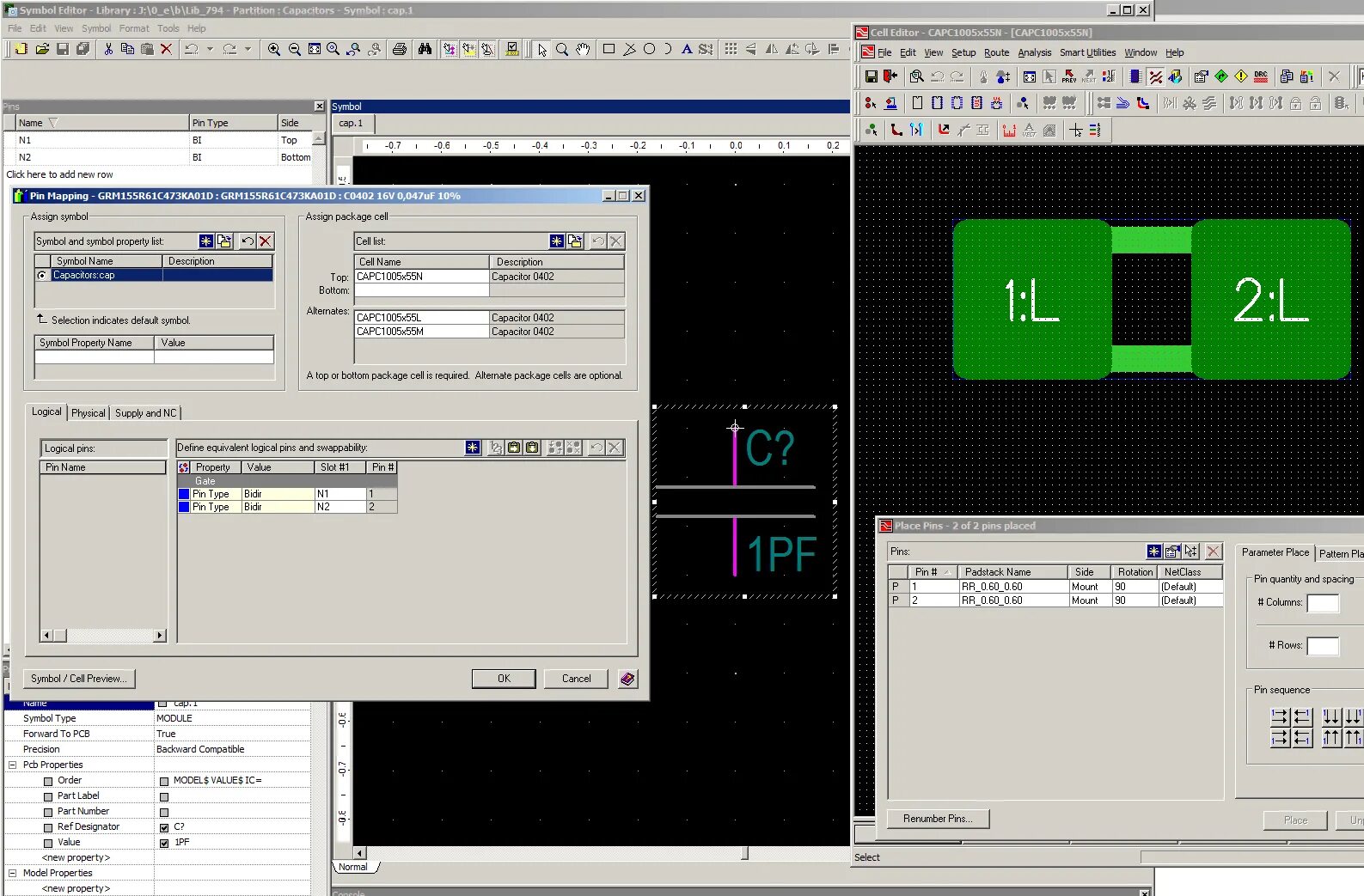The width and height of the screenshot is (1364, 896).
Task: Select circle draw tool in Symbol Editor
Action: click(650, 49)
